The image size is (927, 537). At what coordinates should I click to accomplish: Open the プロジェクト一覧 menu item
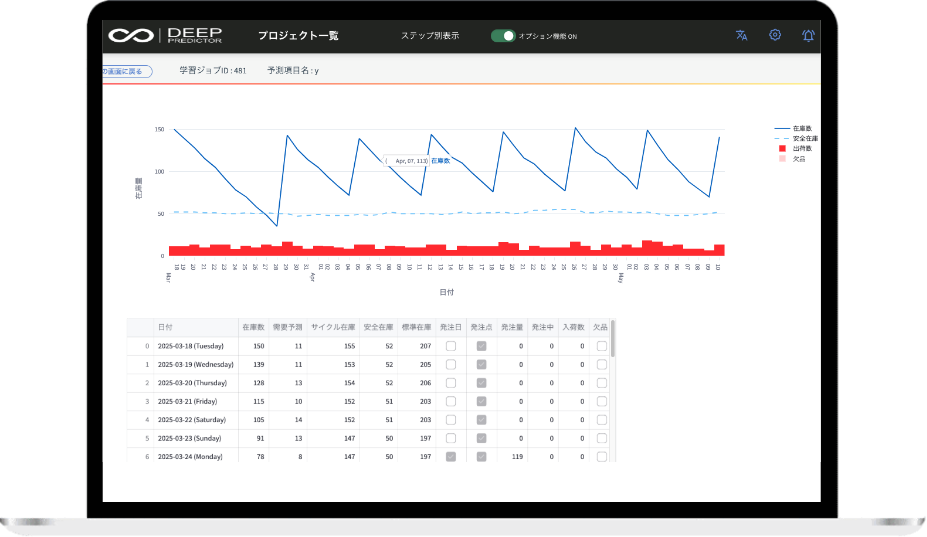pos(298,36)
